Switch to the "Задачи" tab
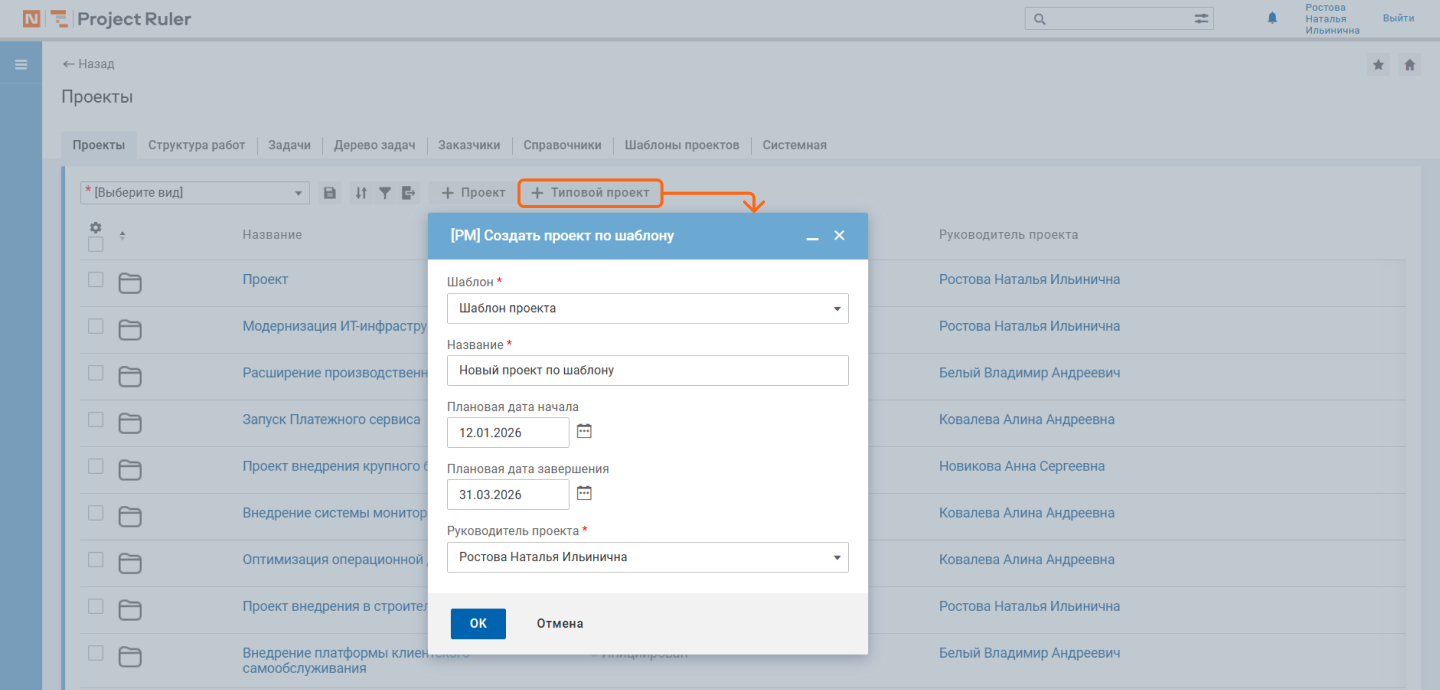 click(x=289, y=145)
